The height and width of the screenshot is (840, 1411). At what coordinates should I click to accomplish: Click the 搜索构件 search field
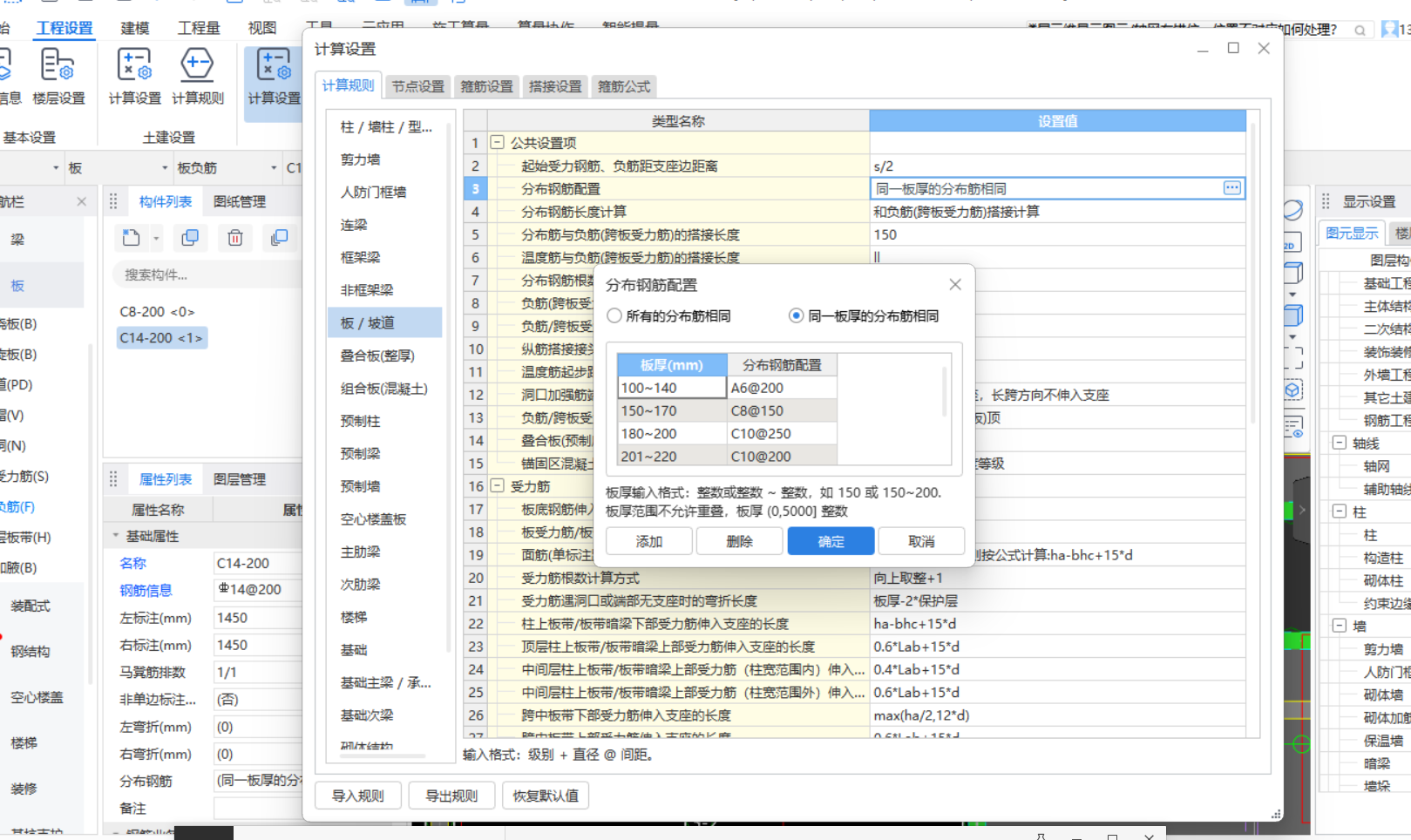tap(206, 274)
